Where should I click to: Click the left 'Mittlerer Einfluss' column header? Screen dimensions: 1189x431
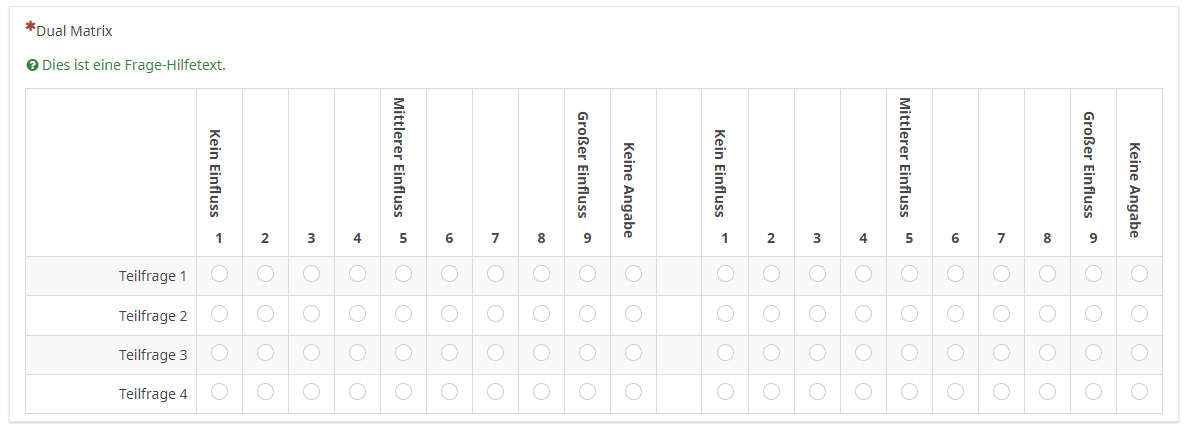(399, 157)
